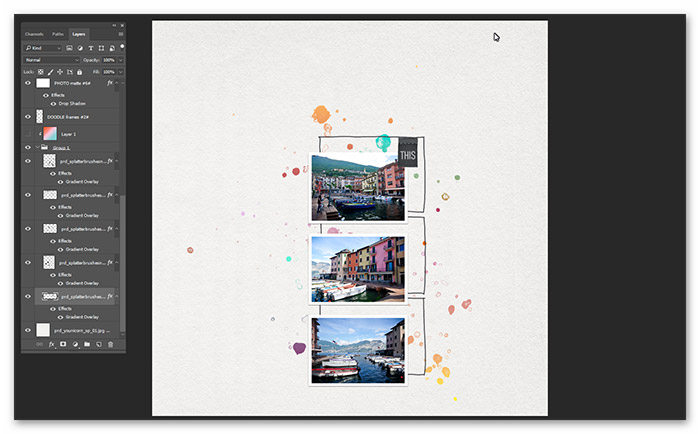700x434 pixels.
Task: Select the "DOODLE frames #2#" layer name
Action: tap(68, 117)
